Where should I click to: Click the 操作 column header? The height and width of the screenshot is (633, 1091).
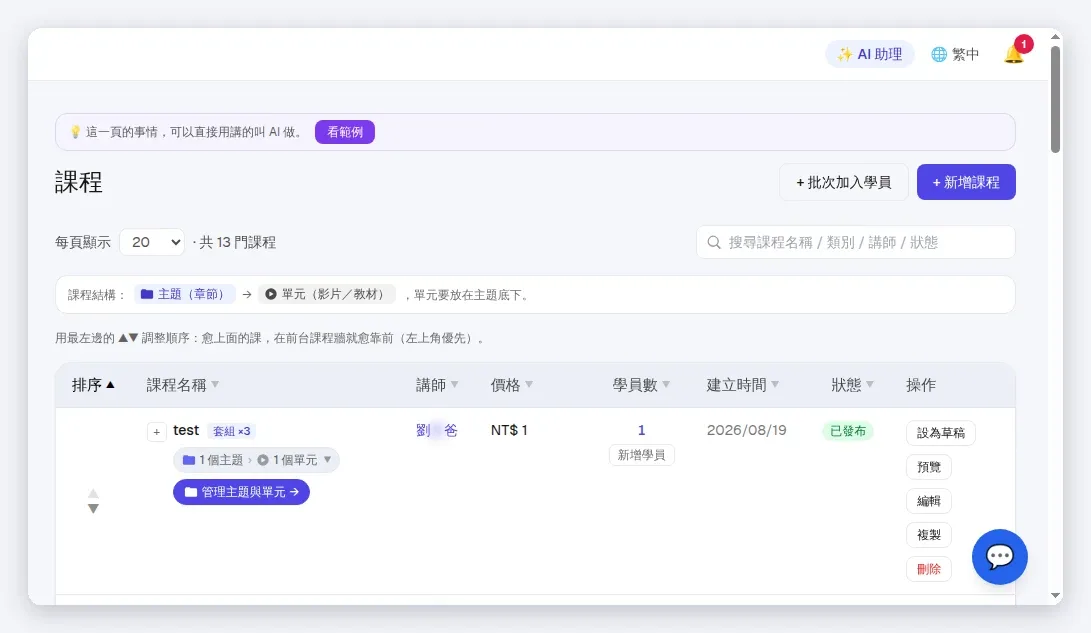[921, 385]
